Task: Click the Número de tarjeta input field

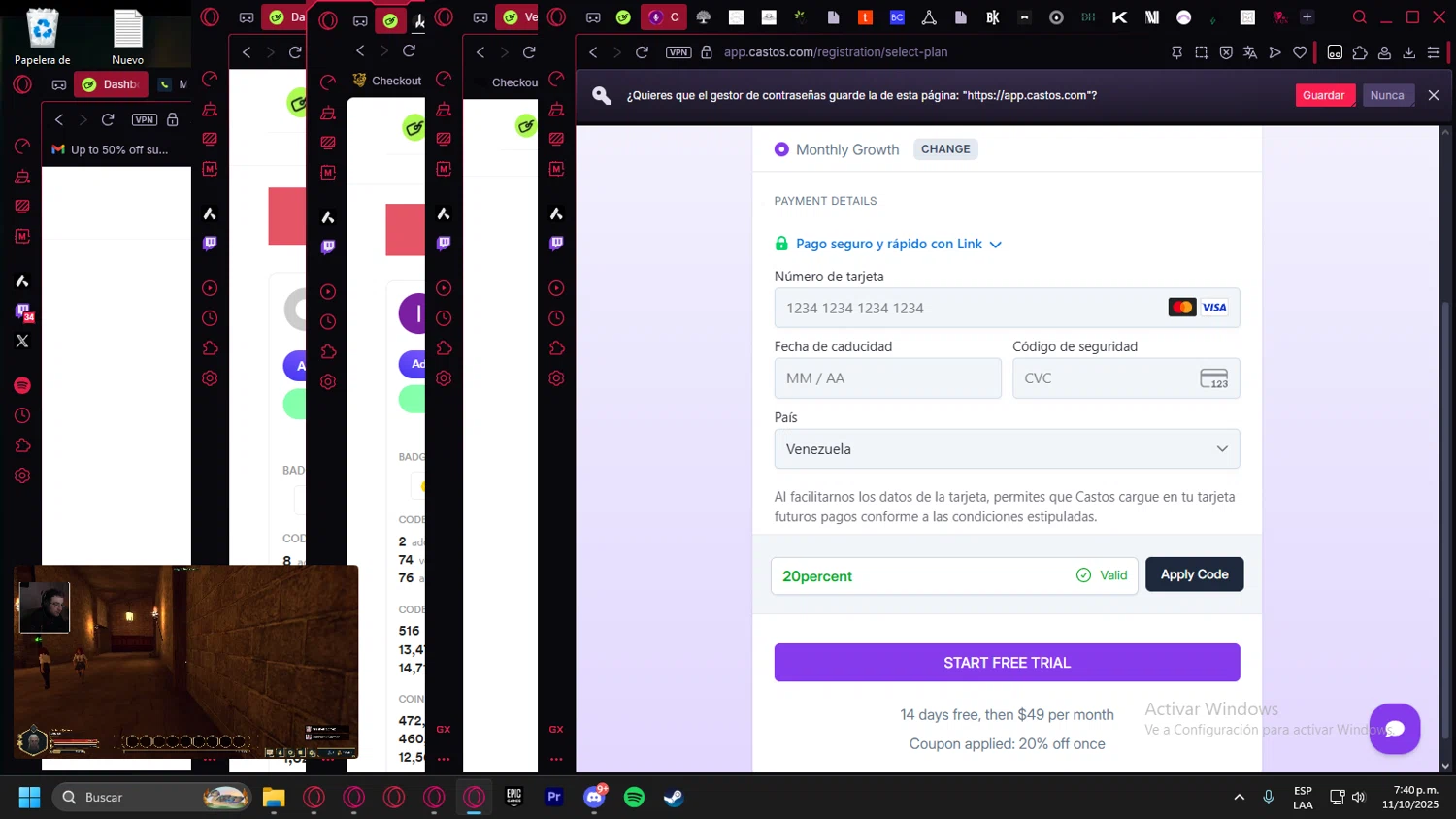Action: tap(1007, 308)
